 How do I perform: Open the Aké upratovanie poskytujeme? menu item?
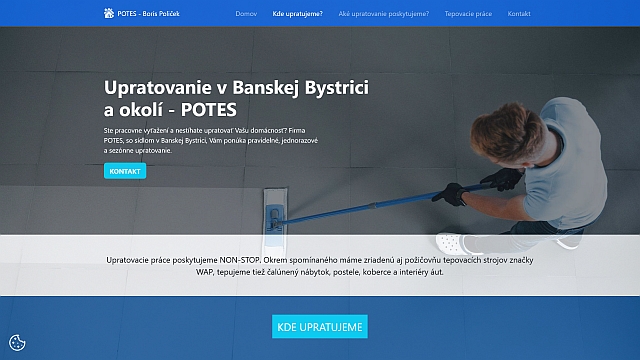pyautogui.click(x=384, y=14)
